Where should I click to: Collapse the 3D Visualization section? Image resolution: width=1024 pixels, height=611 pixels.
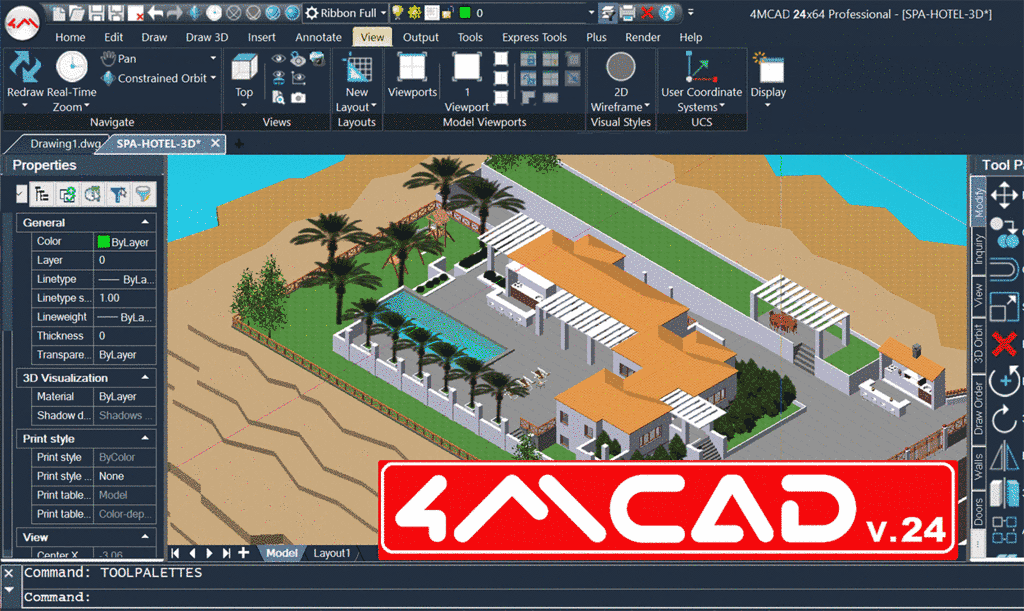point(145,378)
